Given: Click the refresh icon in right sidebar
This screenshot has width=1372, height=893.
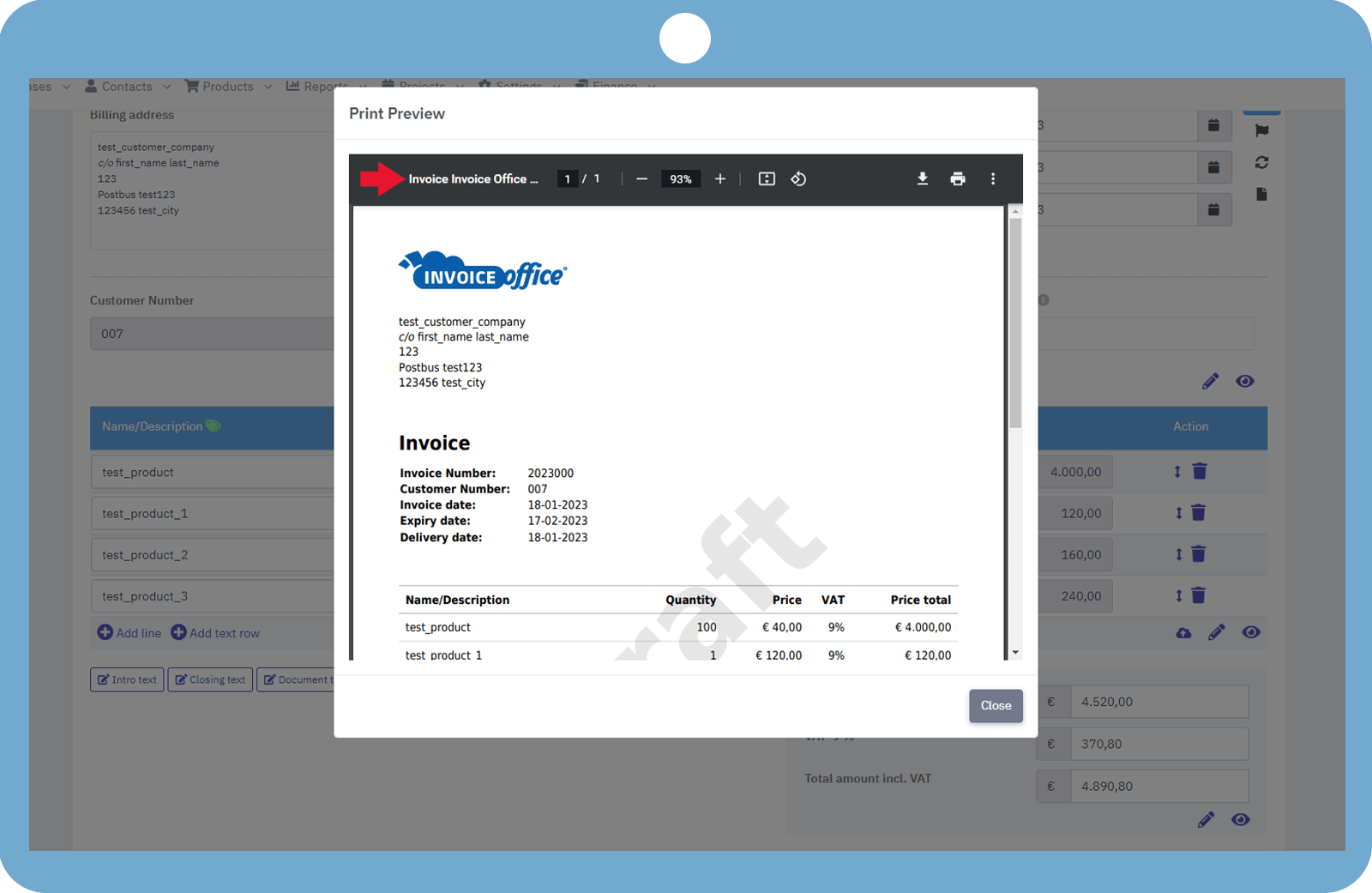Looking at the screenshot, I should pyautogui.click(x=1261, y=162).
